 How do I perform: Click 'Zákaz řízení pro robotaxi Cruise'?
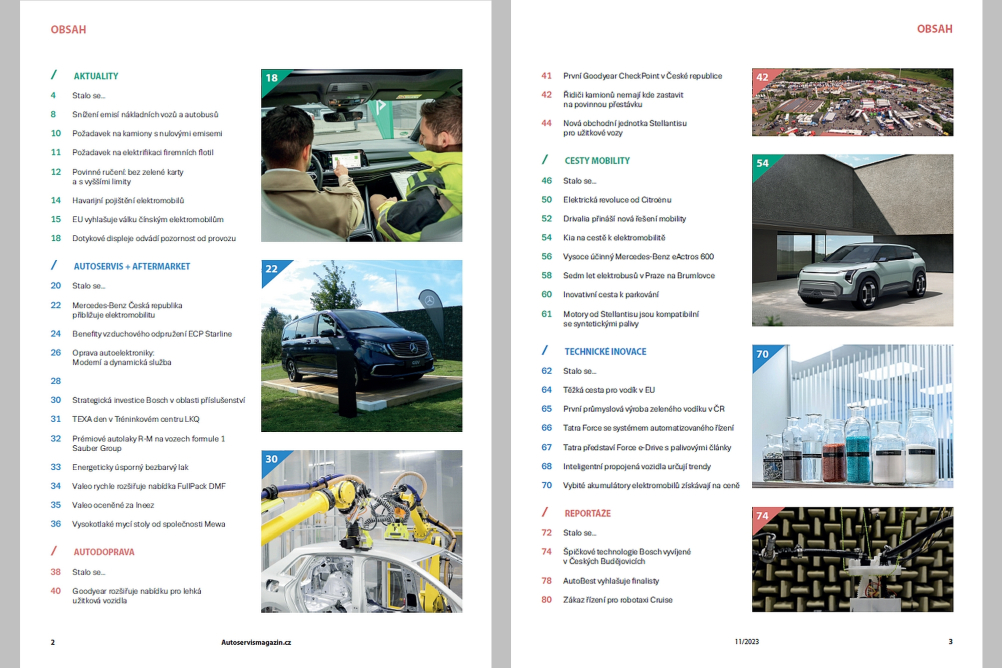[618, 600]
